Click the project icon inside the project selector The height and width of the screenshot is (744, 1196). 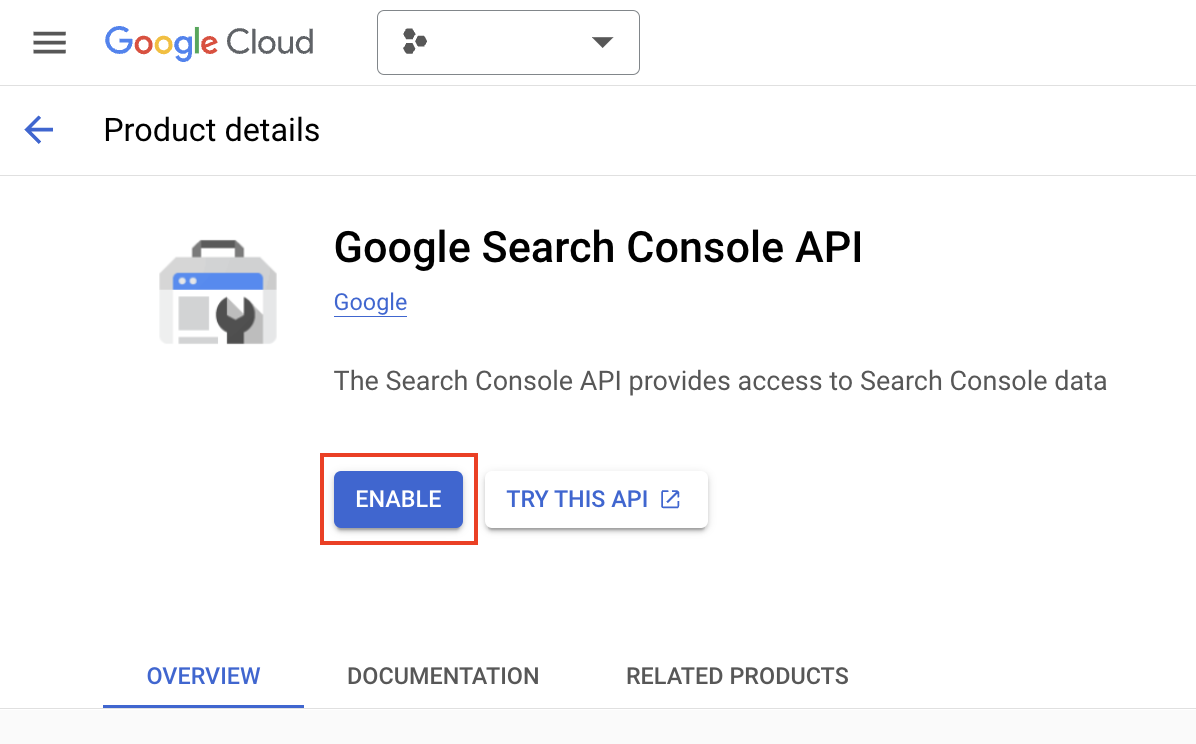coord(412,42)
